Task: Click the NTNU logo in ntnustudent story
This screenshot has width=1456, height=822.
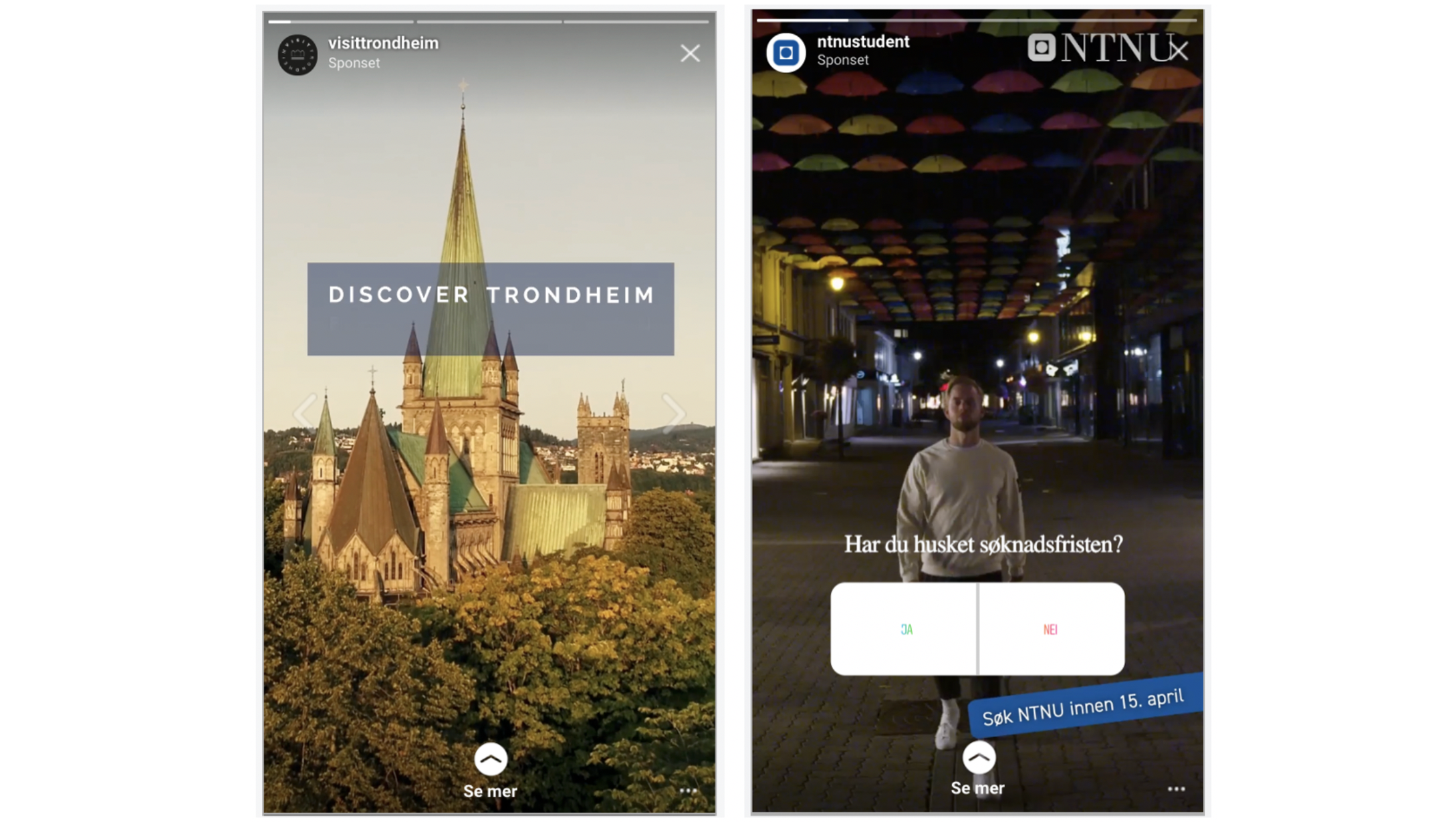Action: [x=1101, y=48]
